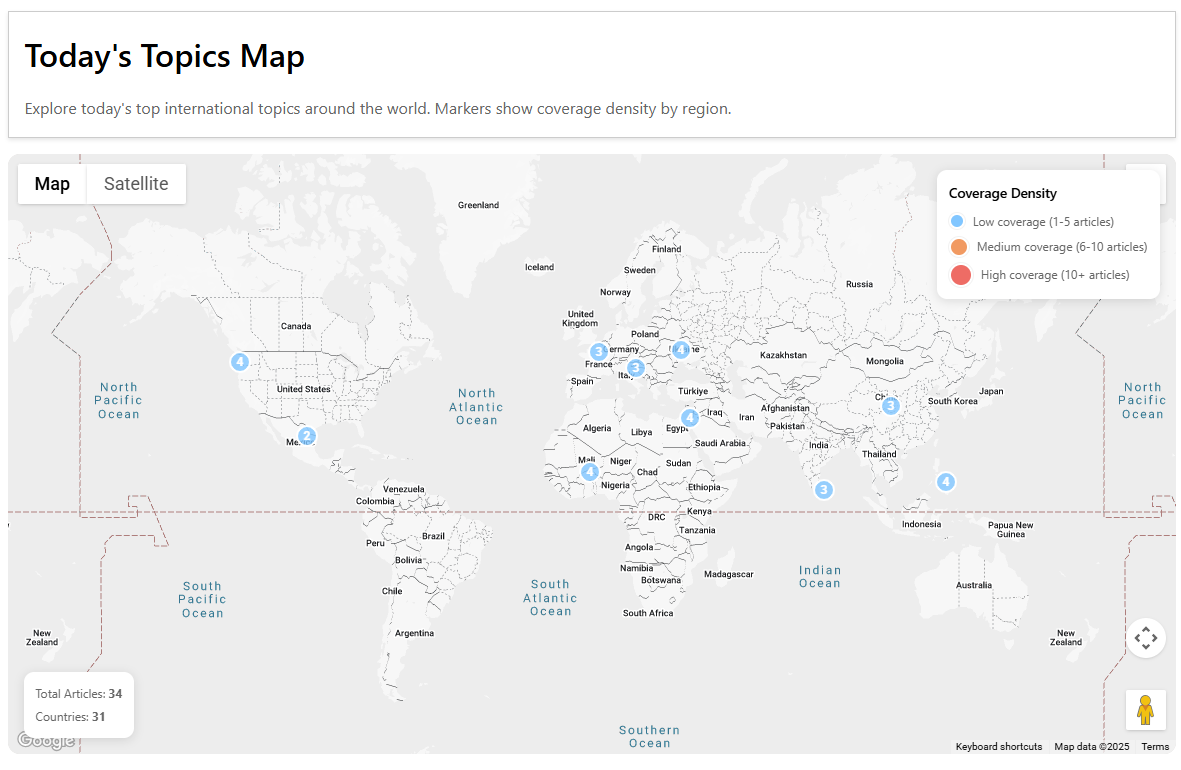Click the "4" marker over Canada
The width and height of the screenshot is (1181, 770).
pyautogui.click(x=240, y=362)
